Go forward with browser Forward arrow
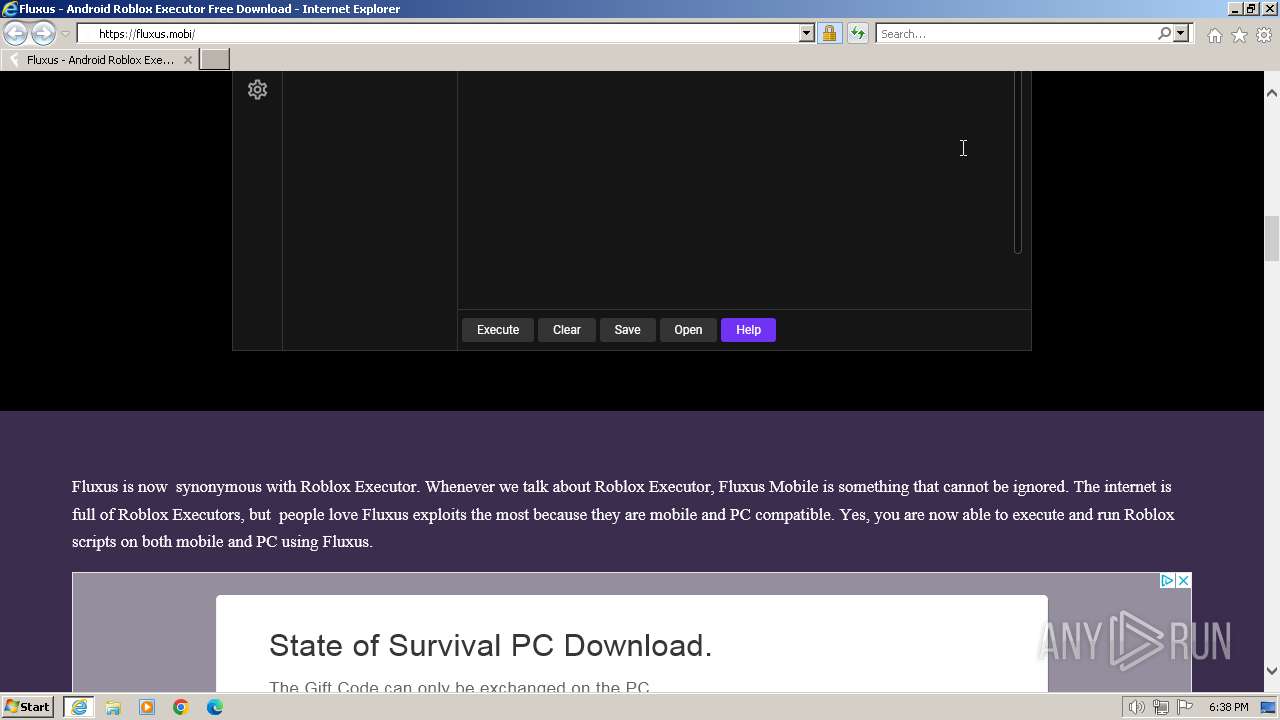Image resolution: width=1280 pixels, height=720 pixels. pos(43,33)
